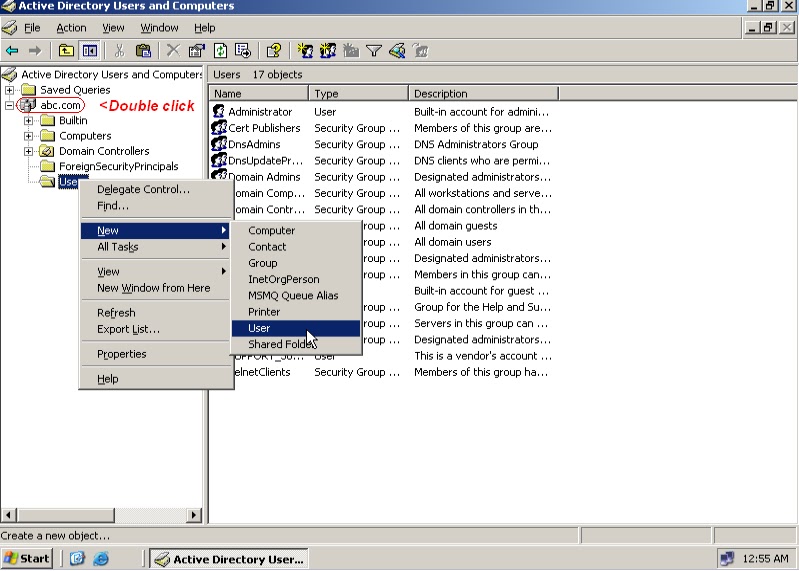The image size is (799, 571).
Task: Click tree pane scrollbar left arrow
Action: (8, 515)
